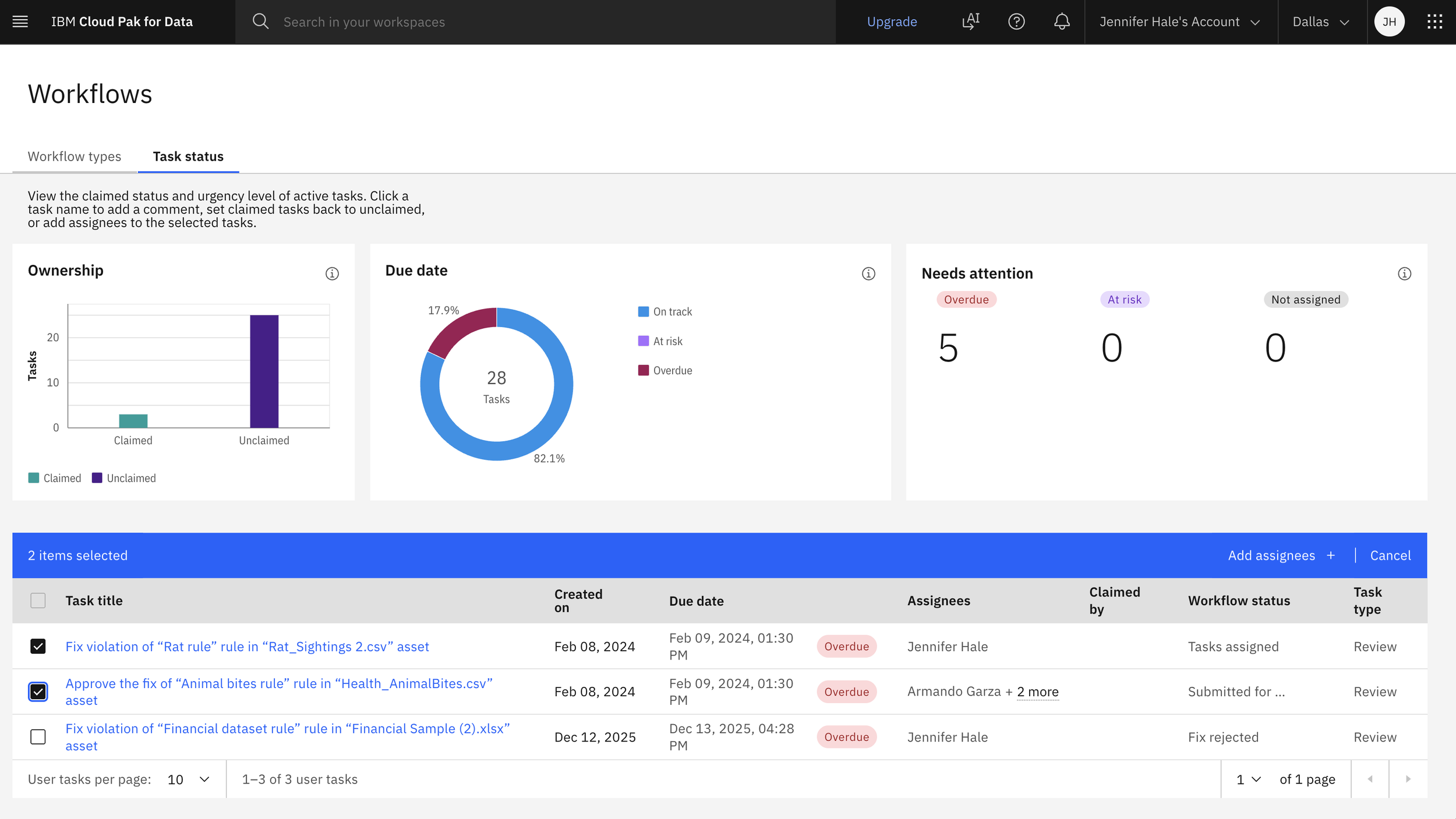The width and height of the screenshot is (1456, 819).
Task: Select the Task status tab
Action: [188, 156]
